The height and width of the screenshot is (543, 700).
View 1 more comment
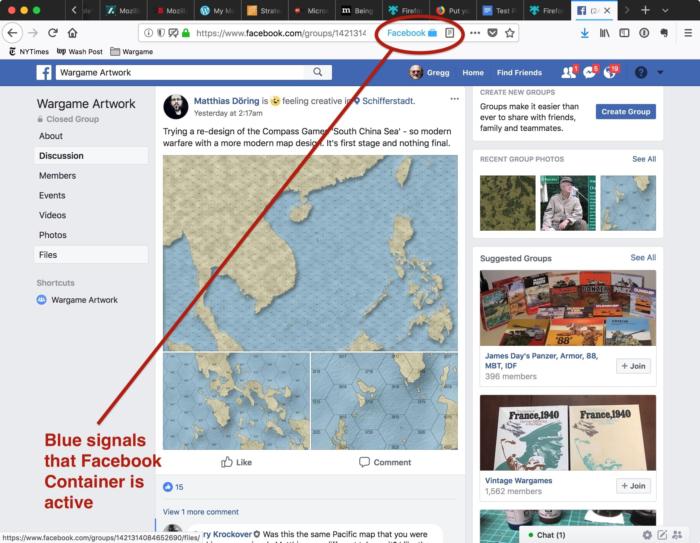(200, 512)
